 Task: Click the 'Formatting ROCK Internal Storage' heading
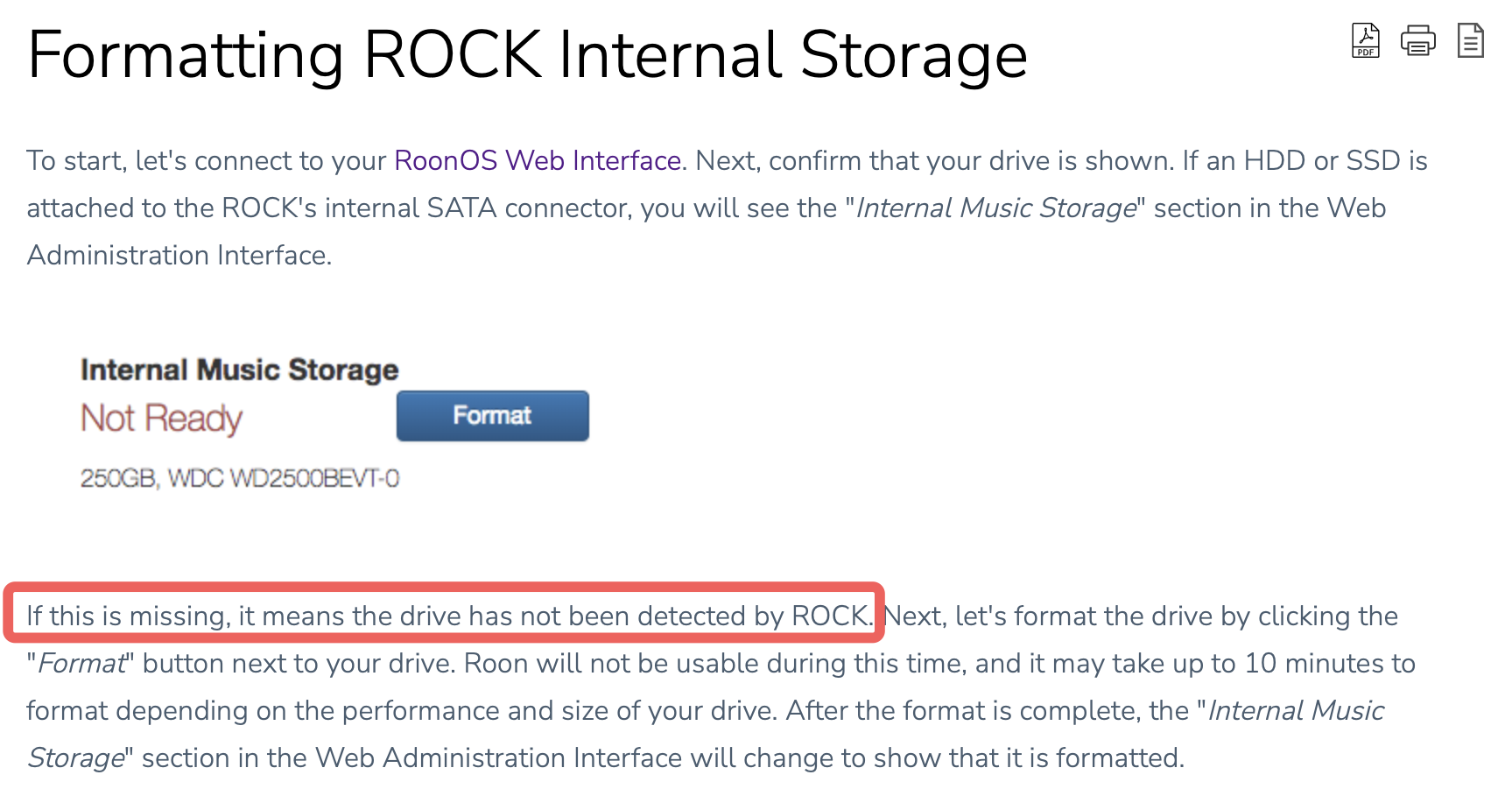point(527,55)
